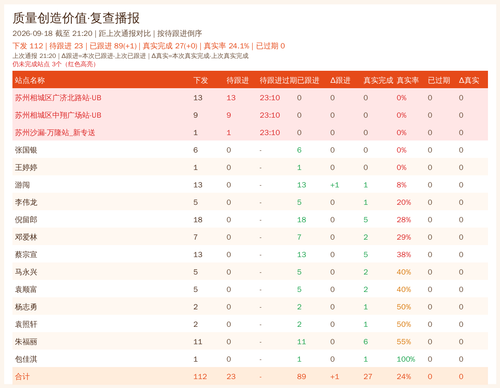
Task: Click 29% 真实率 in 邓爱林 row
Action: (x=404, y=237)
